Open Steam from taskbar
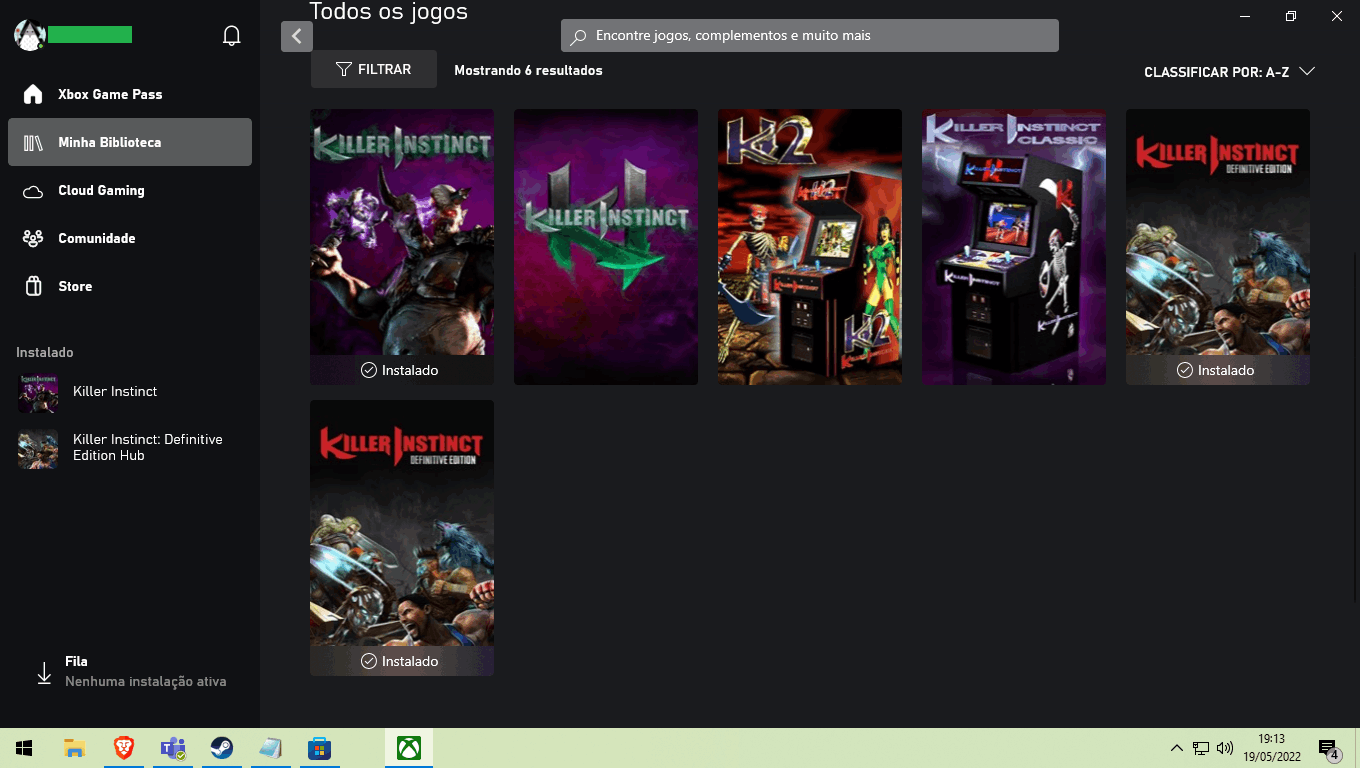The height and width of the screenshot is (768, 1360). tap(222, 748)
